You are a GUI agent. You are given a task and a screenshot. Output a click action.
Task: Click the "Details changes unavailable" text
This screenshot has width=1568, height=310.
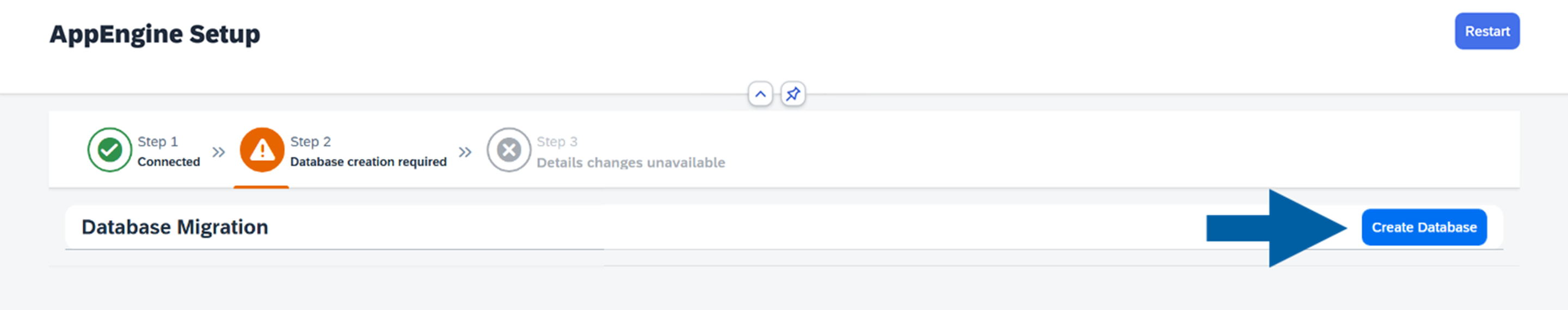[x=631, y=162]
